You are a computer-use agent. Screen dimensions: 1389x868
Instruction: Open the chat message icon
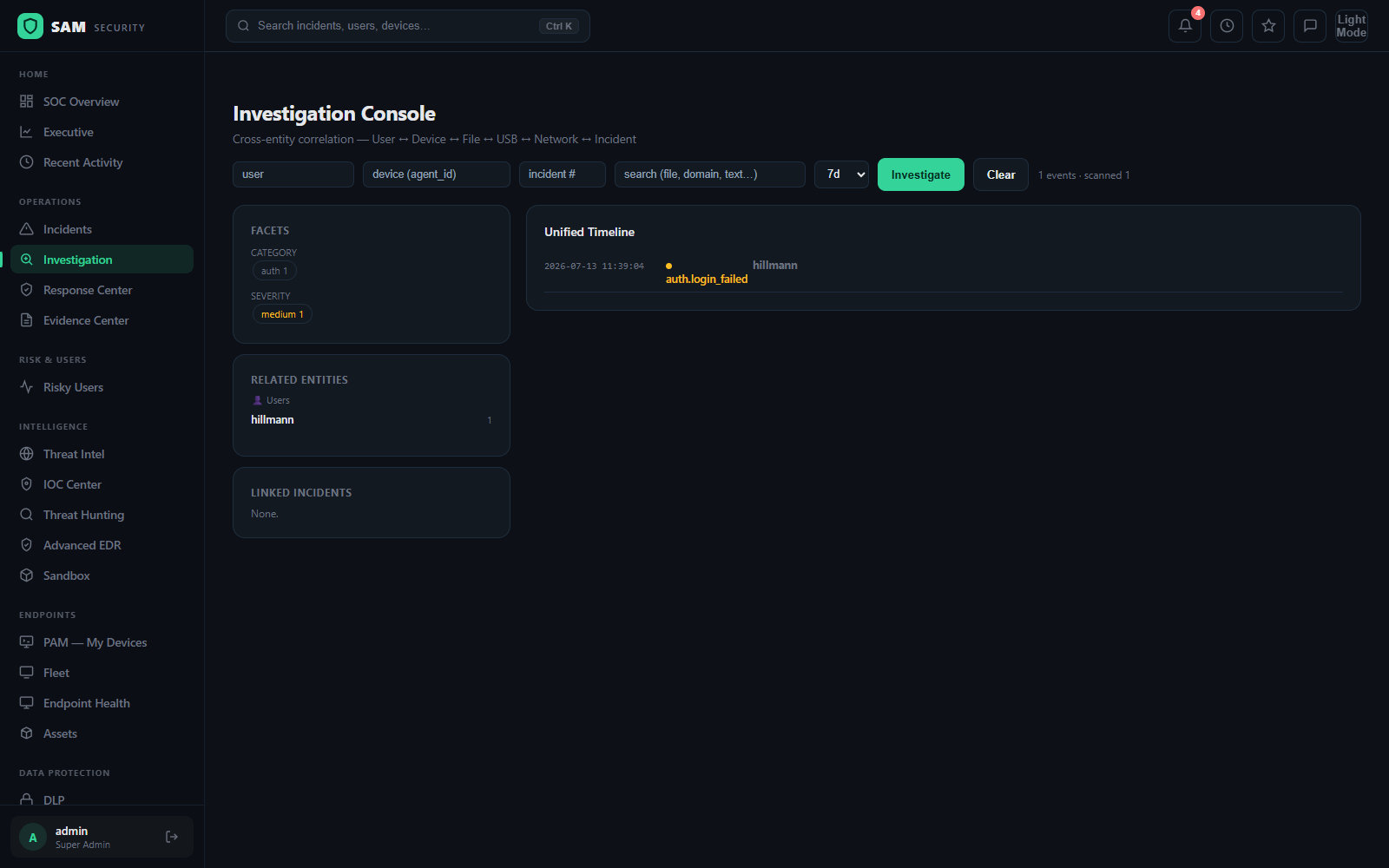[x=1310, y=26]
